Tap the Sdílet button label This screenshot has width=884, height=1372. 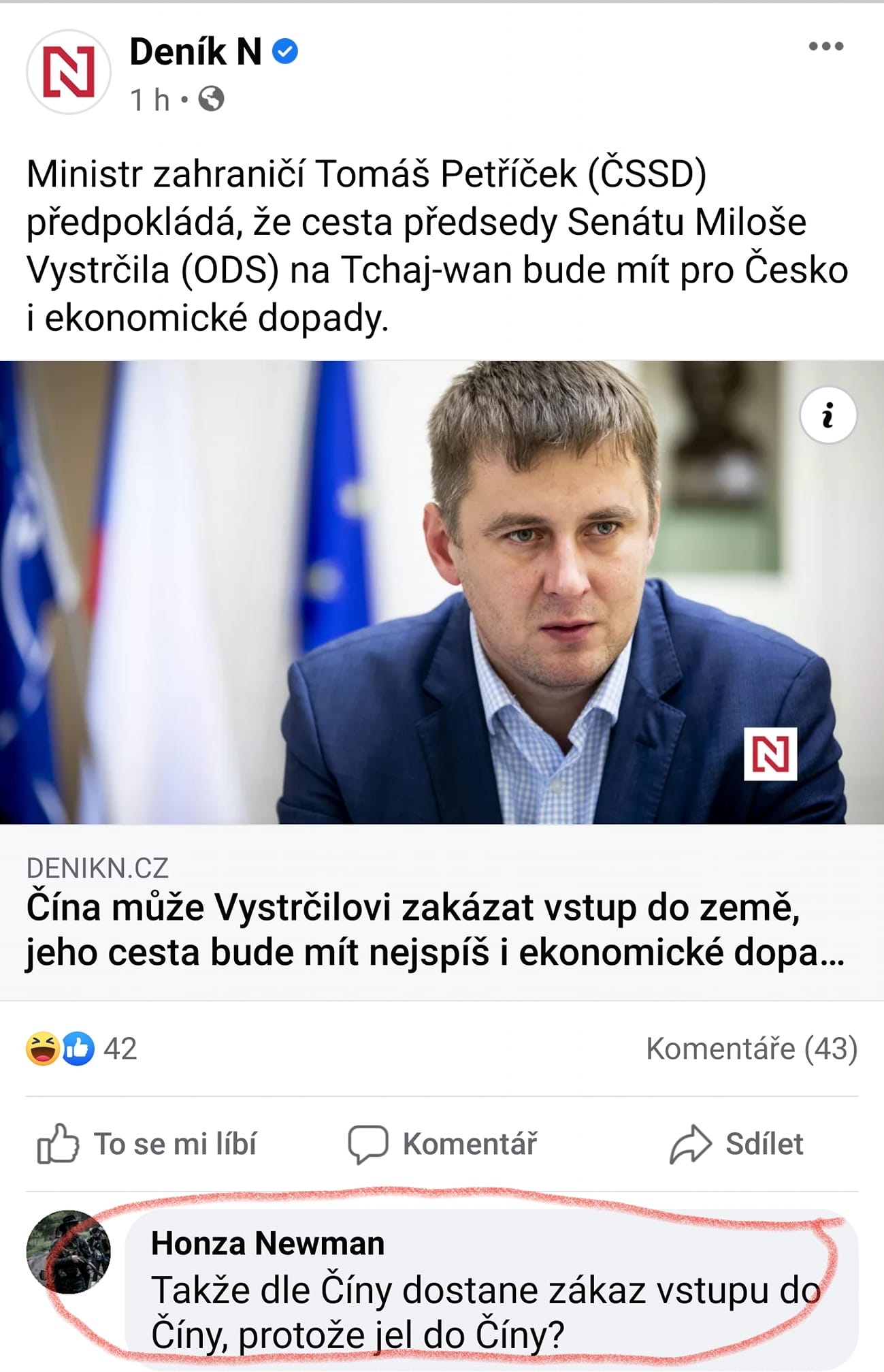point(764,1144)
